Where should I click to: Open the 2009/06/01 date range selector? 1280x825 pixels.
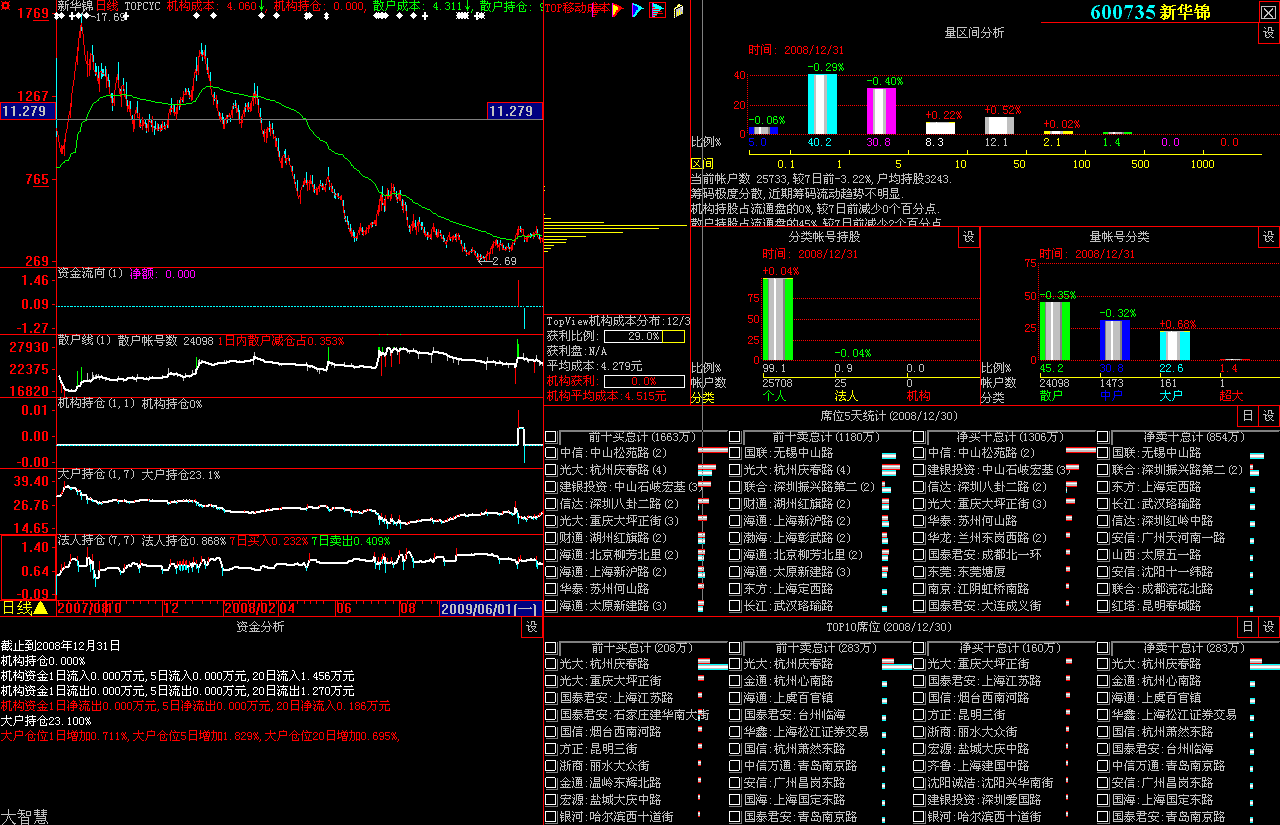(490, 608)
